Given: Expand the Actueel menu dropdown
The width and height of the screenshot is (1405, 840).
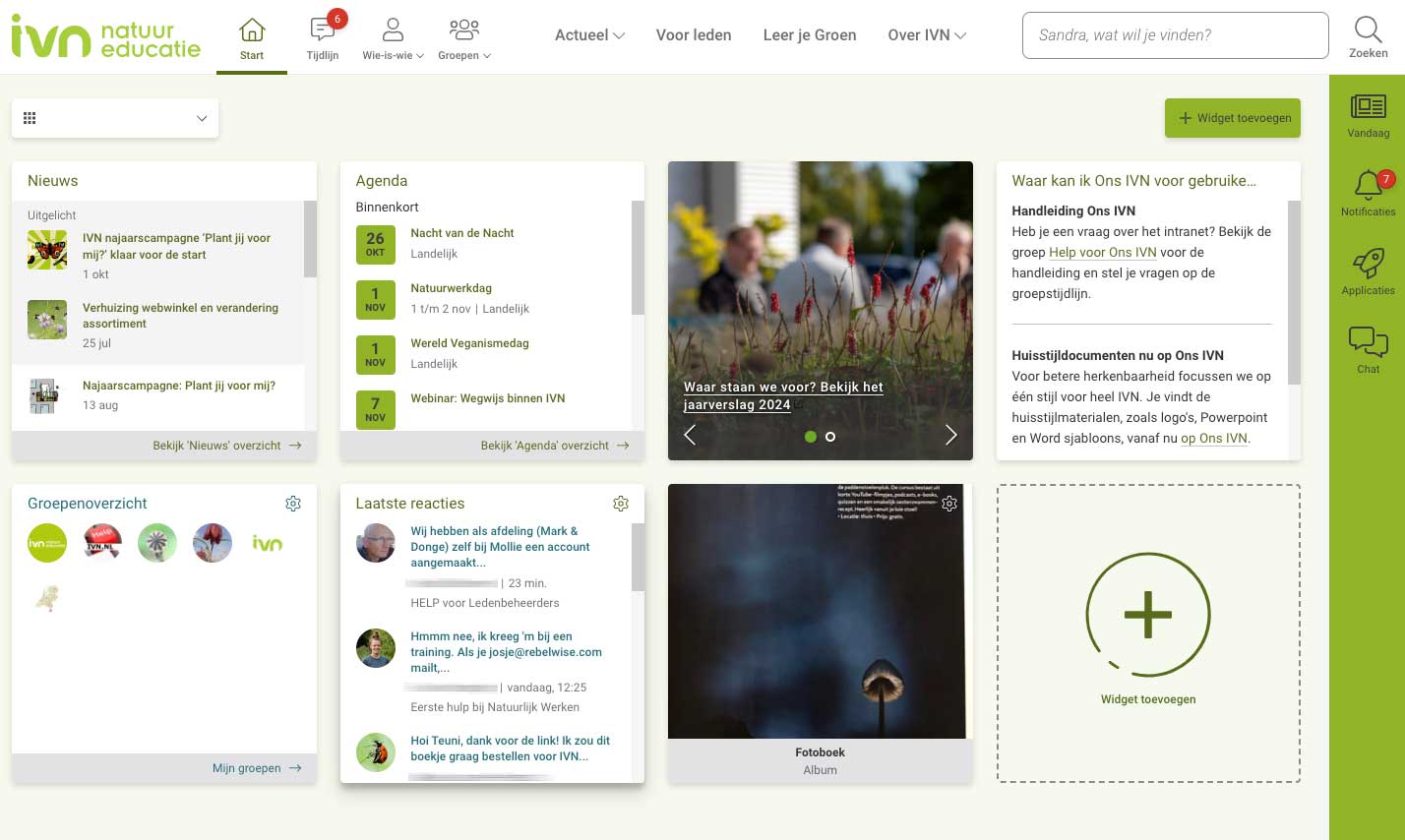Looking at the screenshot, I should click(x=589, y=35).
